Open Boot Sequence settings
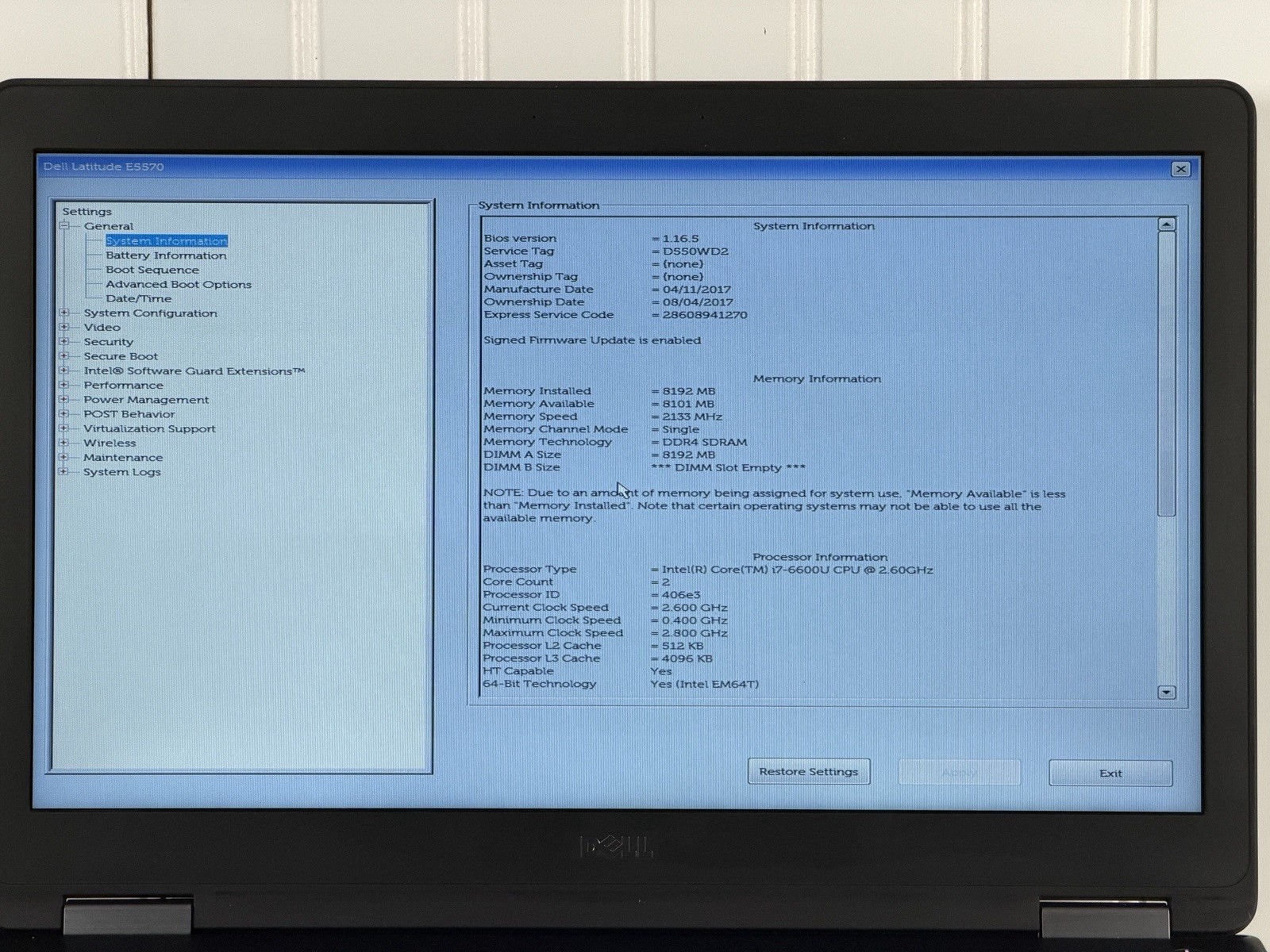The height and width of the screenshot is (952, 1270). point(152,270)
